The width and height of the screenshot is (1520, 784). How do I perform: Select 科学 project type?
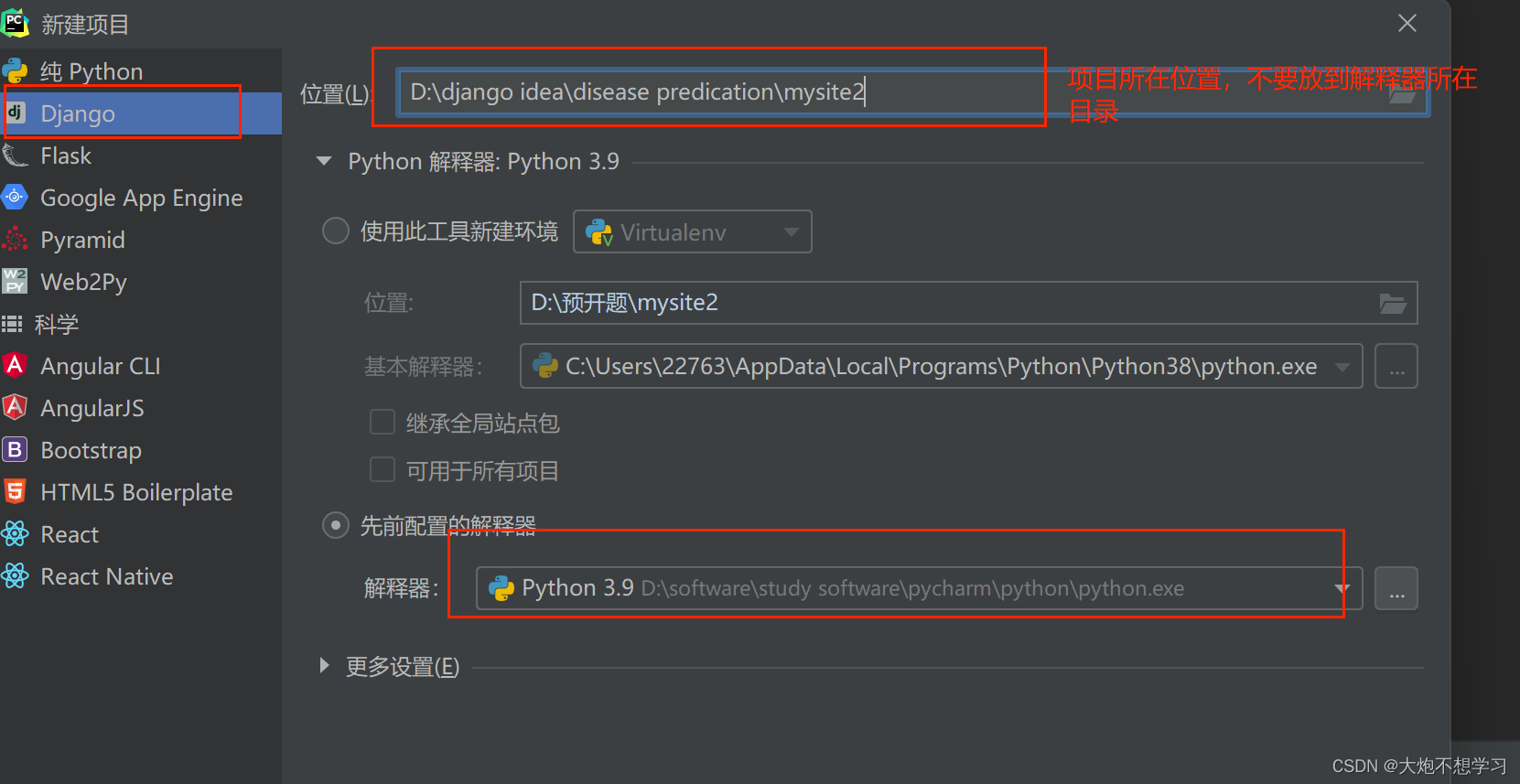point(141,324)
